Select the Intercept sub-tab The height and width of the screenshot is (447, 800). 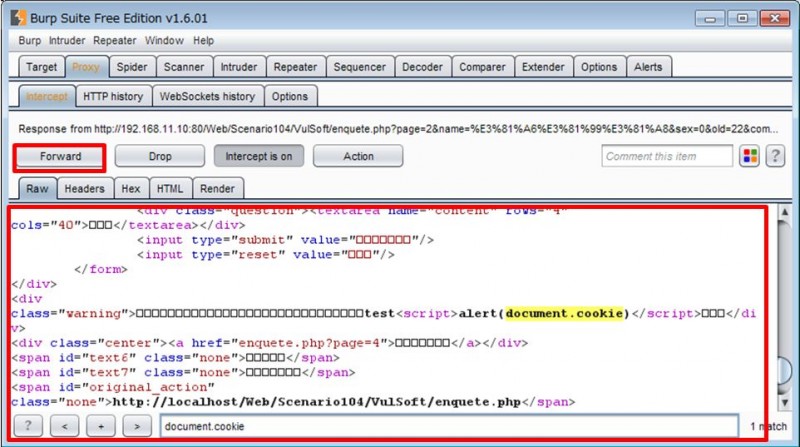(x=47, y=96)
